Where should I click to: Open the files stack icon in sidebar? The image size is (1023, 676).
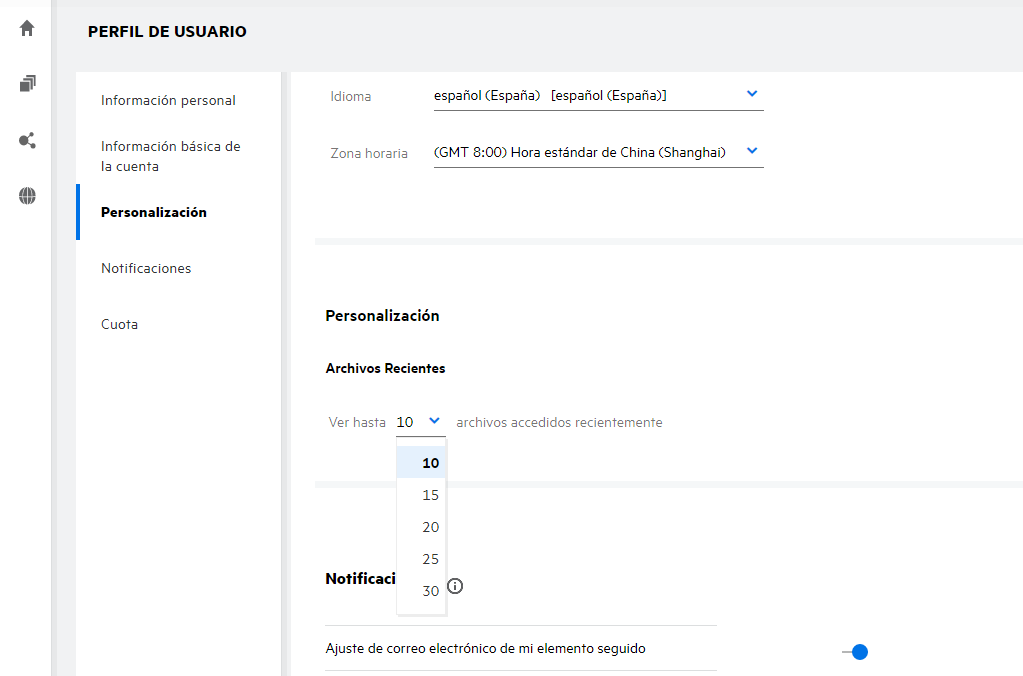click(x=27, y=84)
